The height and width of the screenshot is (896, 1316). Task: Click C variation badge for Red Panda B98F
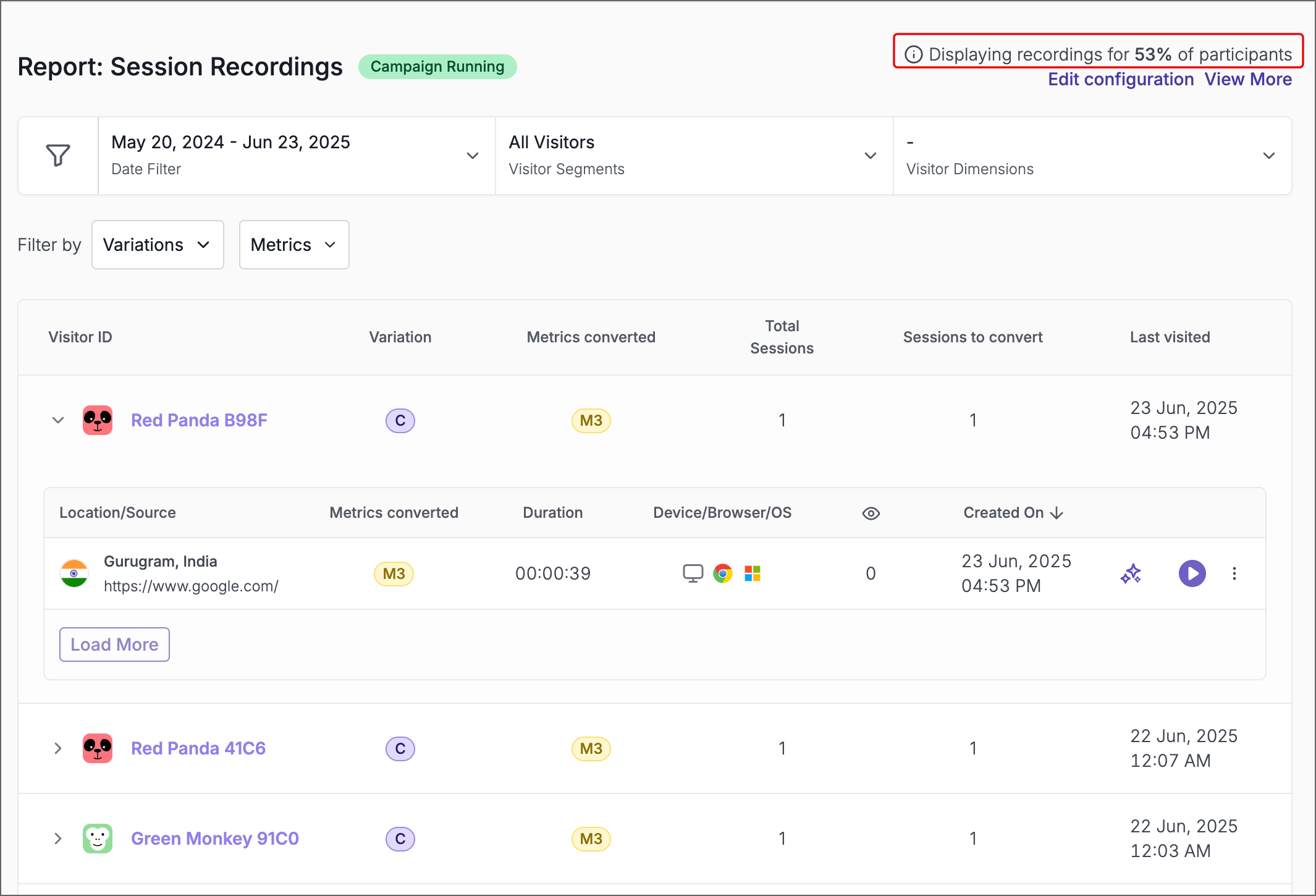coord(400,421)
